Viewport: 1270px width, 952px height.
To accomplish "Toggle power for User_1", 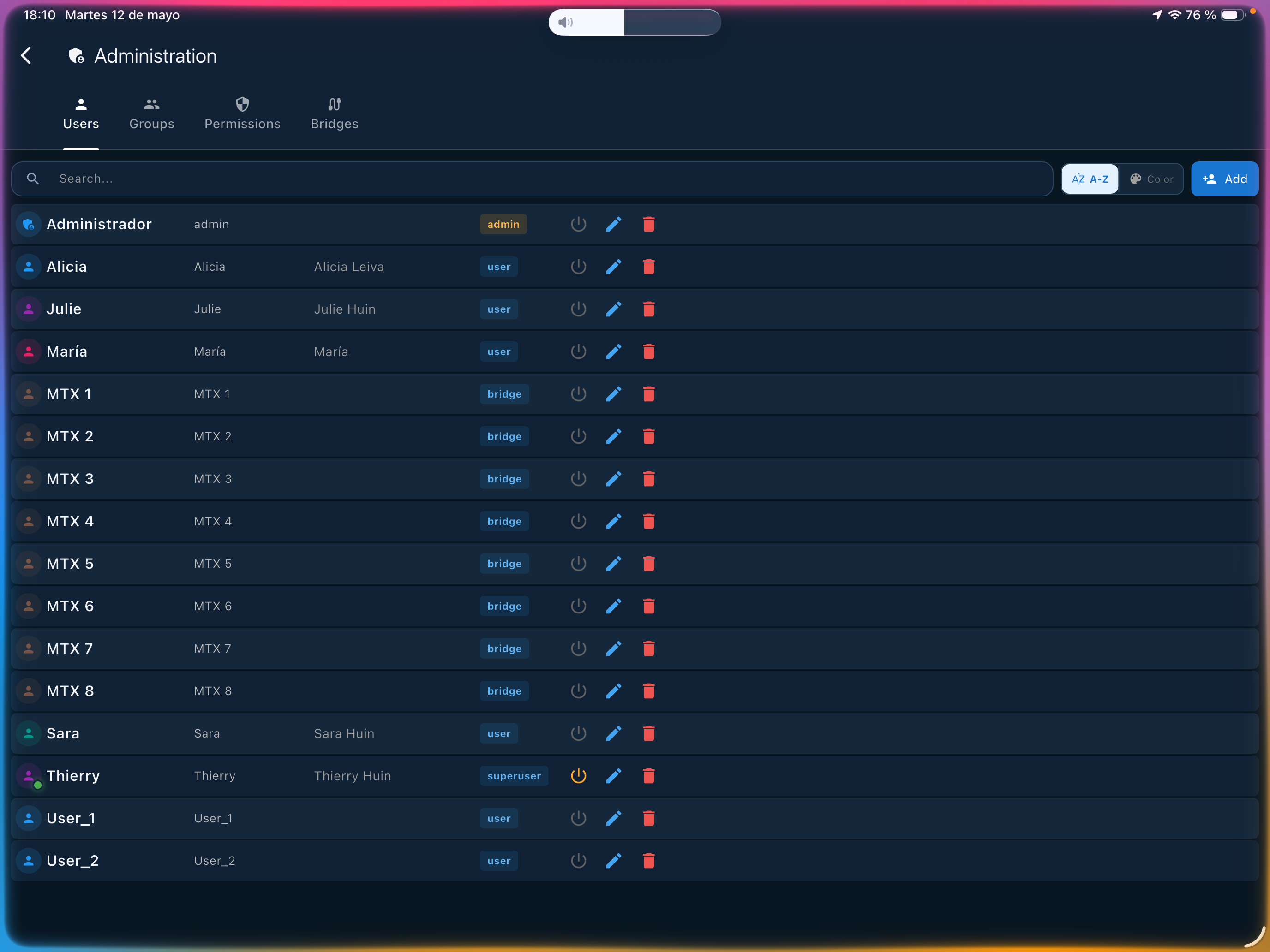I will click(x=578, y=819).
